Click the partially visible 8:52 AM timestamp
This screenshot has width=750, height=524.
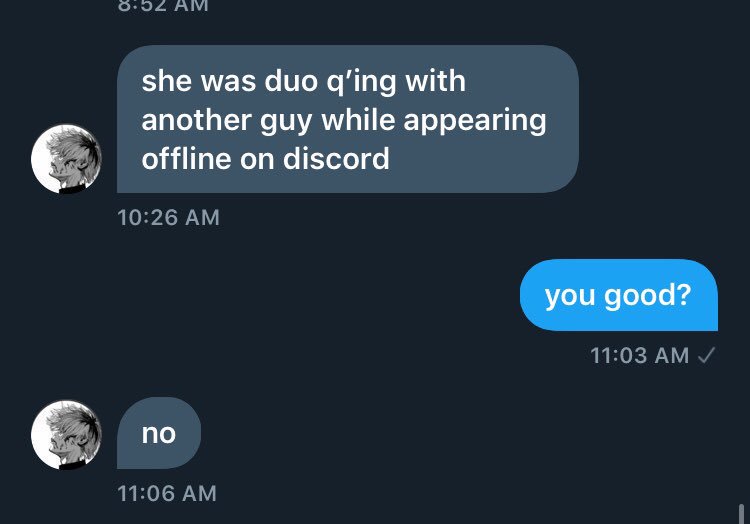163,6
